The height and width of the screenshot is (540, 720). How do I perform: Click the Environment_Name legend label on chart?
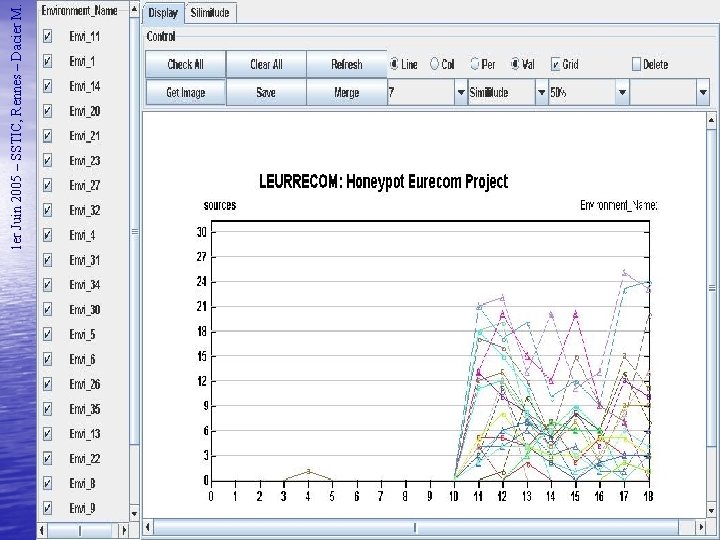pyautogui.click(x=619, y=205)
